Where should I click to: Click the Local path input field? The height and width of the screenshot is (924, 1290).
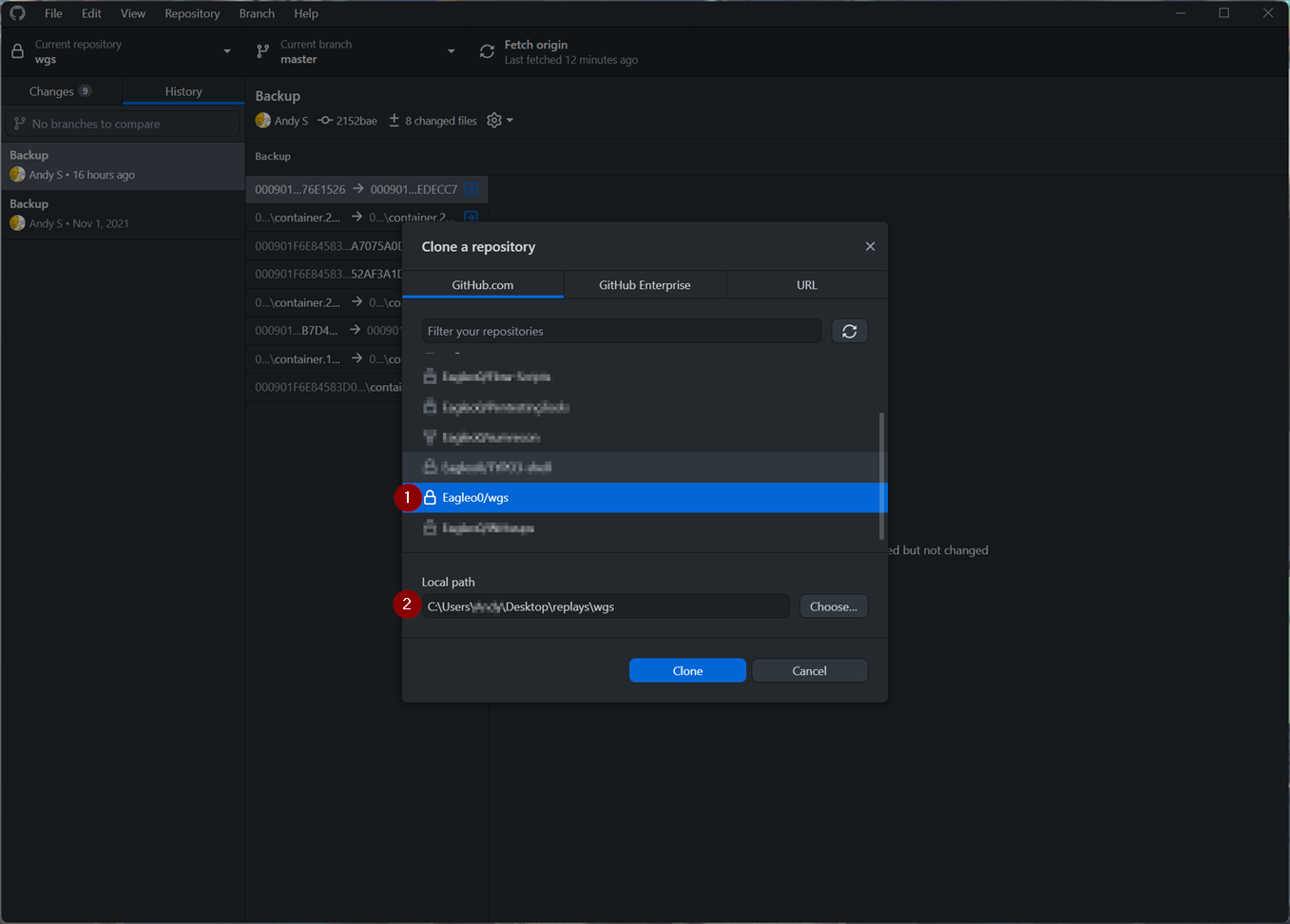pos(606,606)
